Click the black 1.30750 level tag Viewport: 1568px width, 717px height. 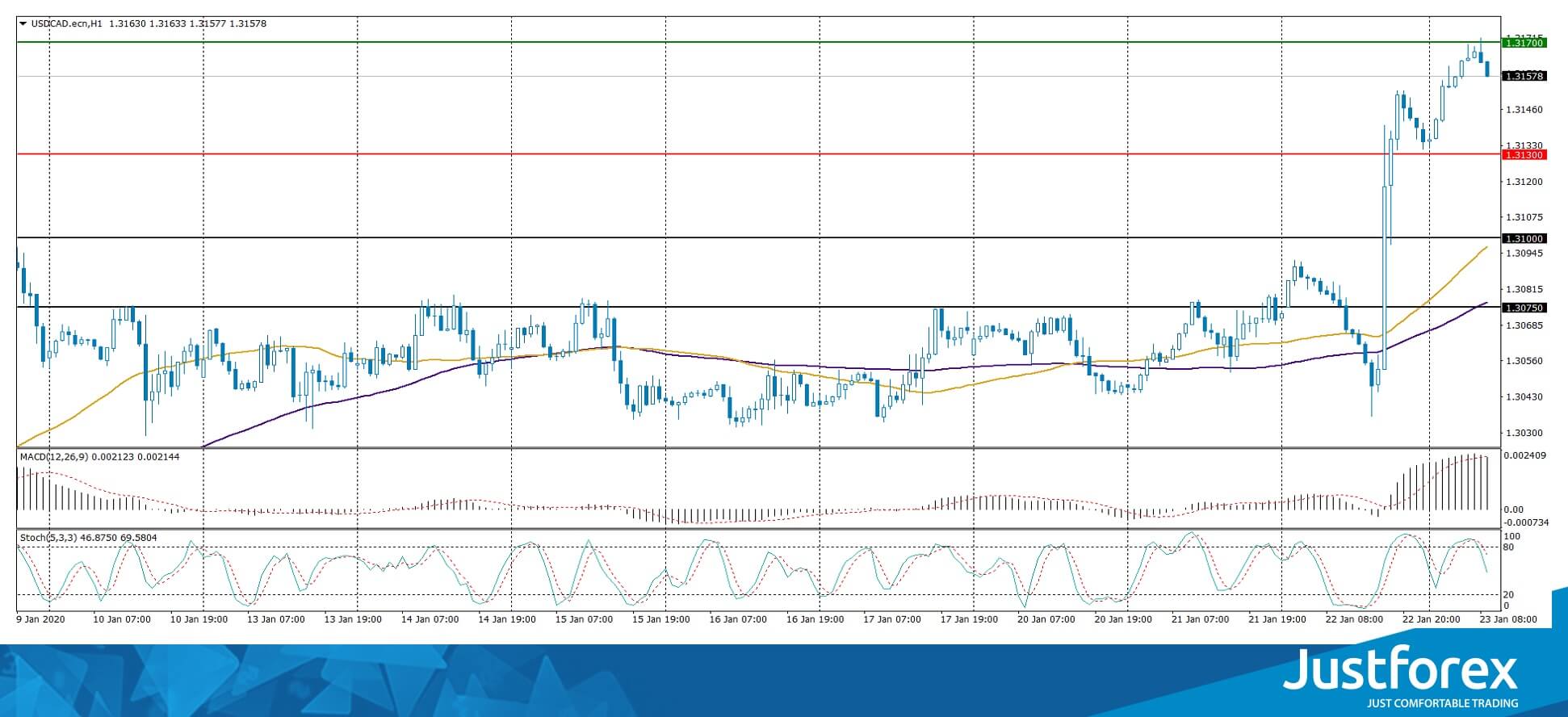click(1524, 308)
